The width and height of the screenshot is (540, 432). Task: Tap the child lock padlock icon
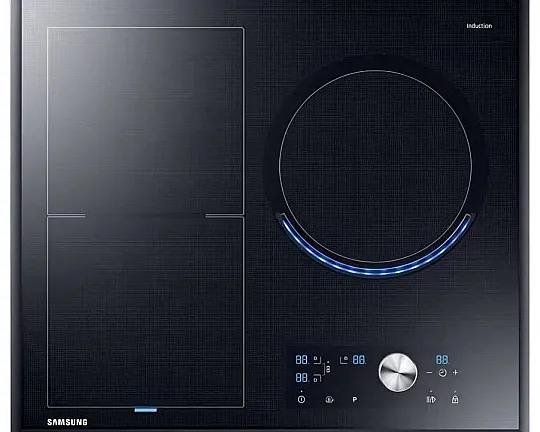pos(455,399)
